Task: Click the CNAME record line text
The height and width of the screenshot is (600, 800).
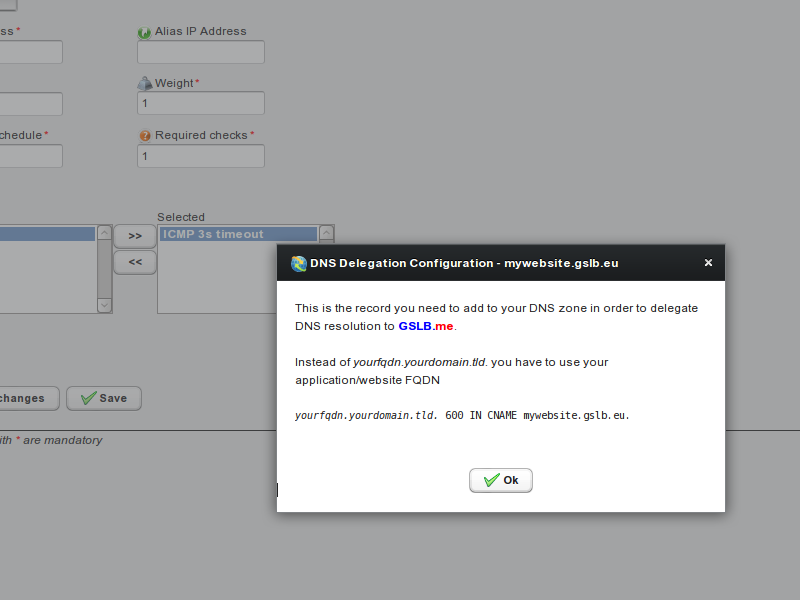Action: pos(462,415)
